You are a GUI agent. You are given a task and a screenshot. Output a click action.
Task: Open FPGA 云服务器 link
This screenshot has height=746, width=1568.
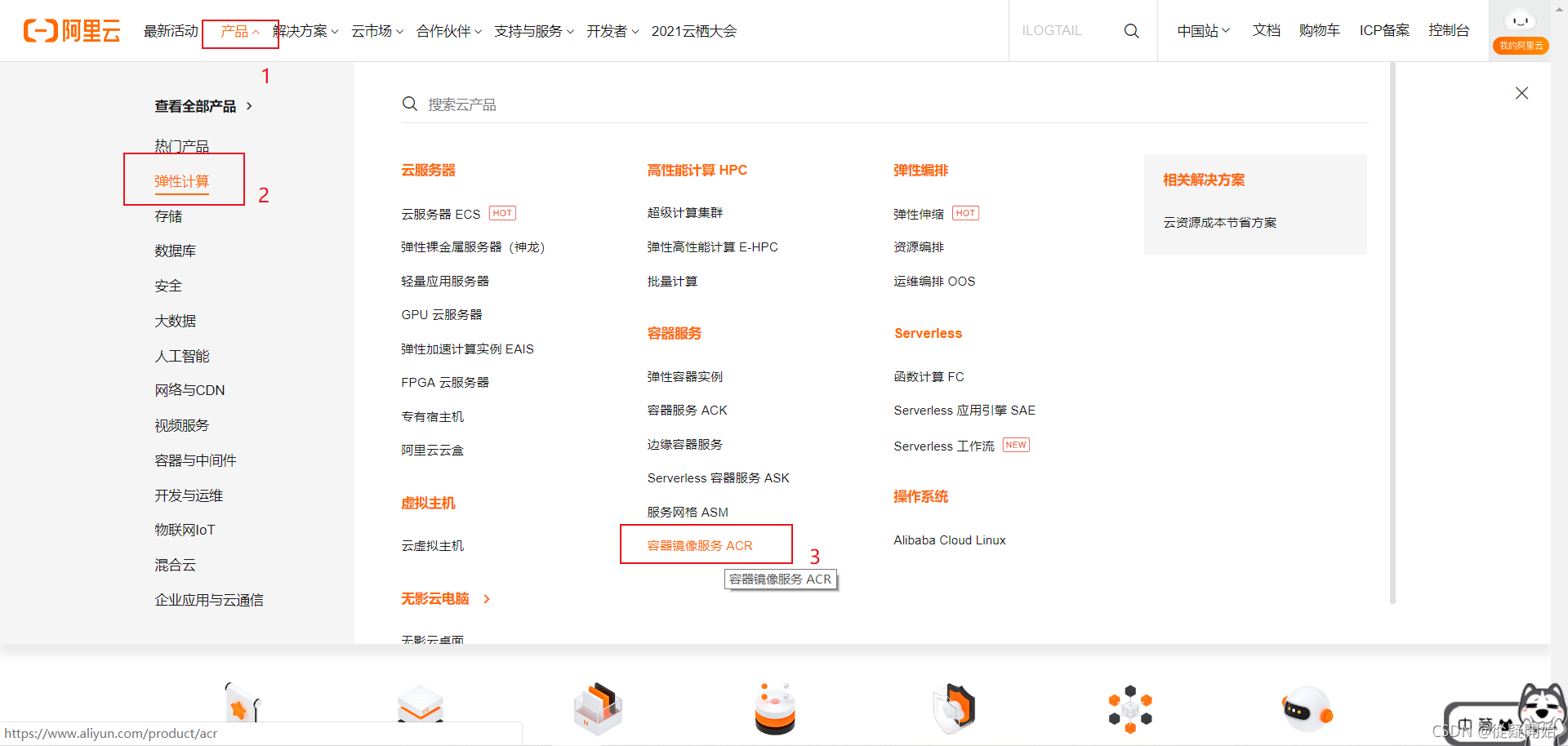[x=445, y=382]
